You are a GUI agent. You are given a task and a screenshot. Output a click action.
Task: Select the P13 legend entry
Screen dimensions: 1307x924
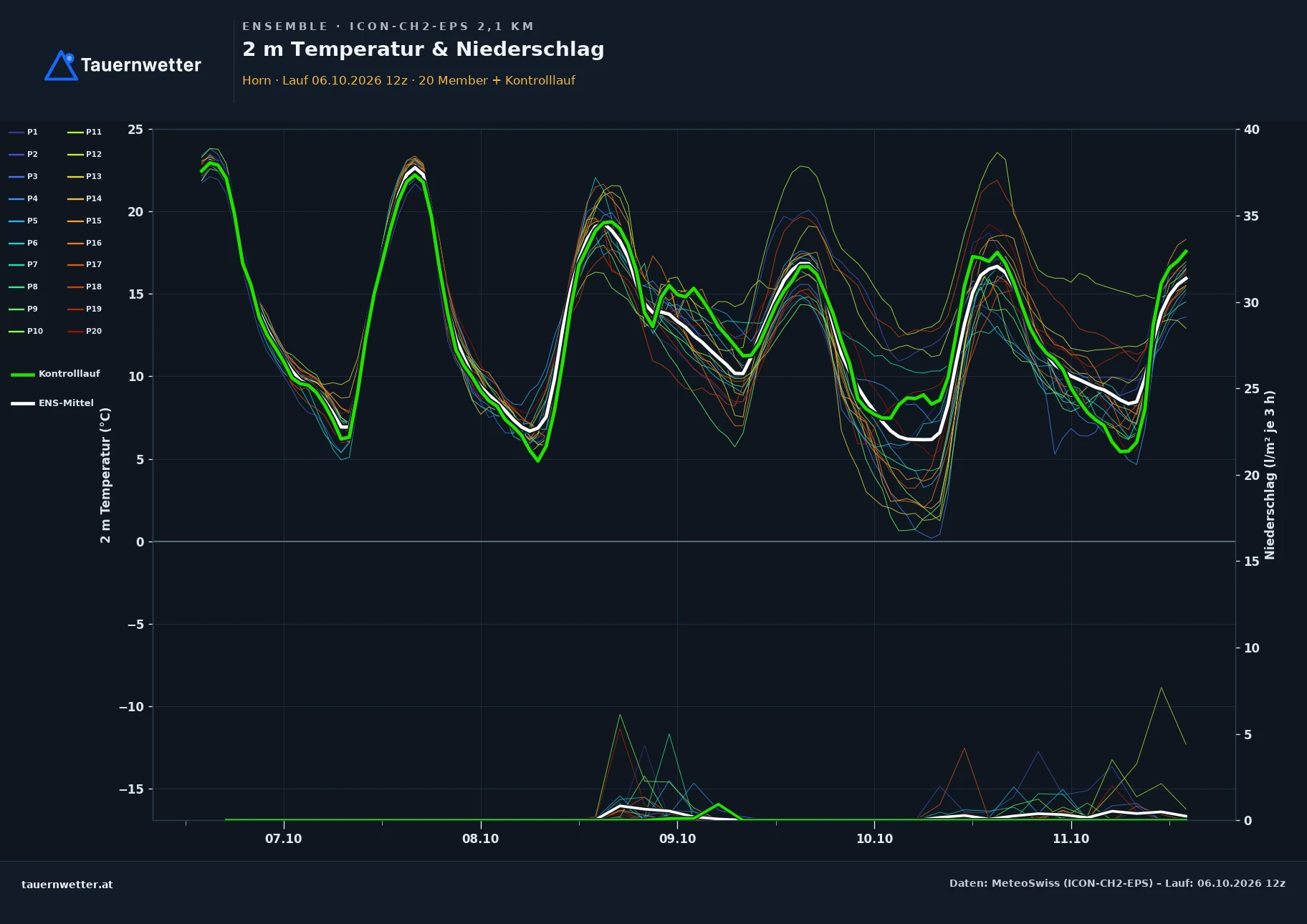85,176
